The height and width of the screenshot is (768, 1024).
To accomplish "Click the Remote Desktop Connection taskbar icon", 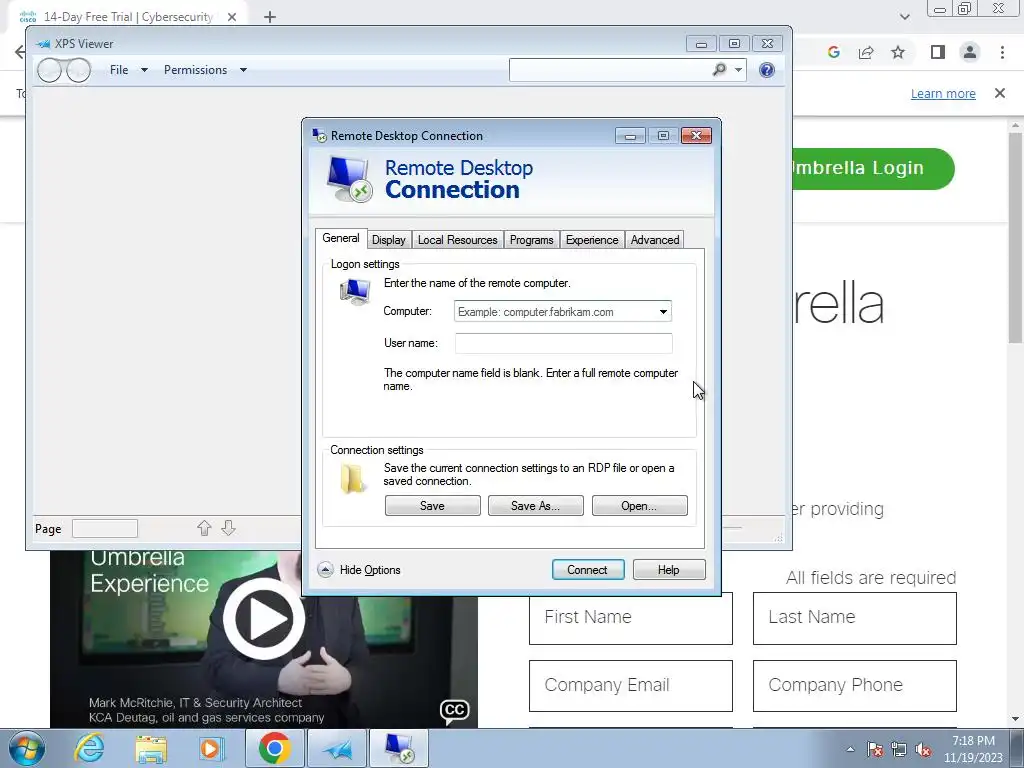I will 399,748.
